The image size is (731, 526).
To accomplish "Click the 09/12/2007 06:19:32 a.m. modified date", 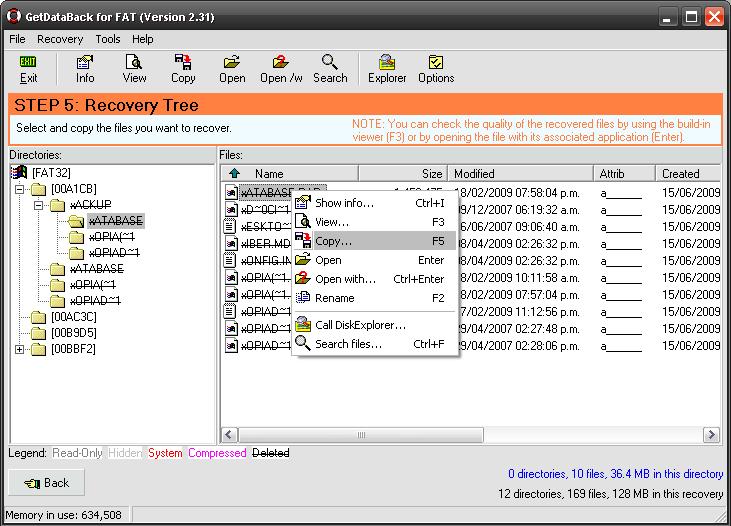I will click(517, 210).
